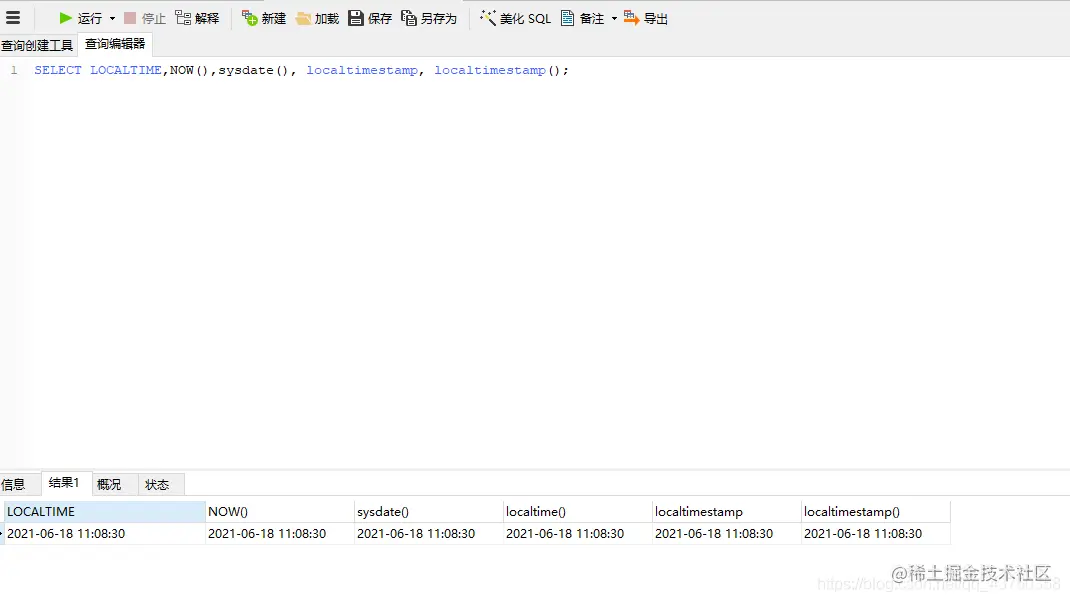Switch to Query Builder (查询创建工具) tab

pos(37,45)
